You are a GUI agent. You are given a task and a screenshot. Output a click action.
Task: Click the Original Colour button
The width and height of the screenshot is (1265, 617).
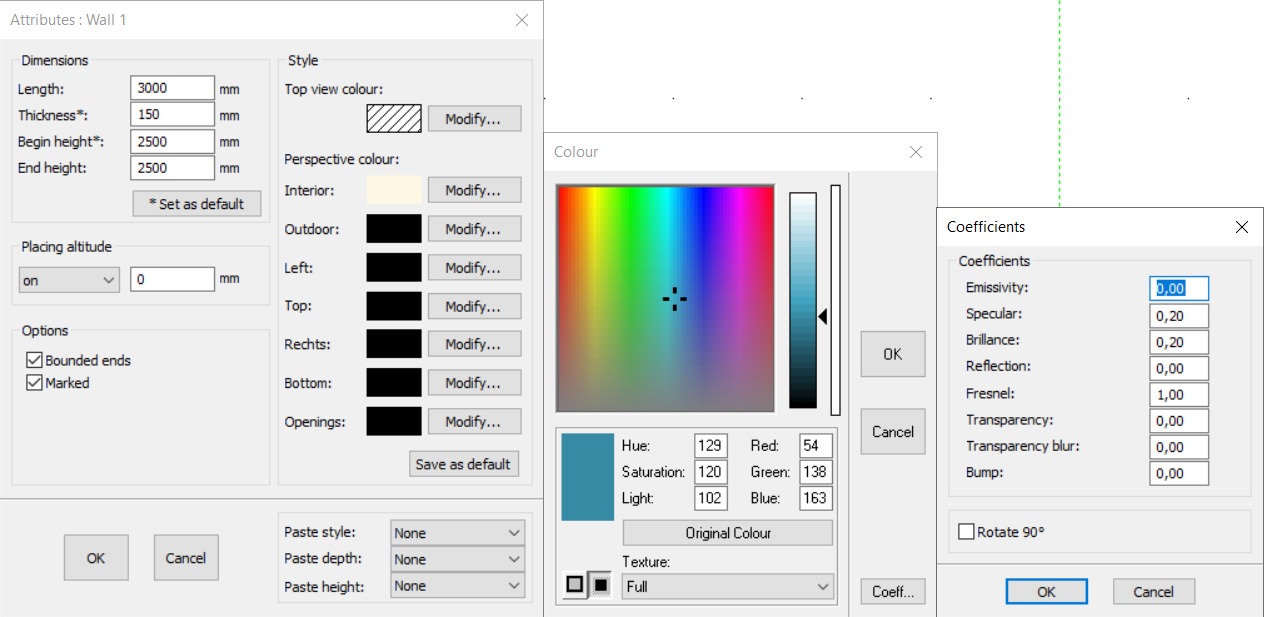coord(727,533)
